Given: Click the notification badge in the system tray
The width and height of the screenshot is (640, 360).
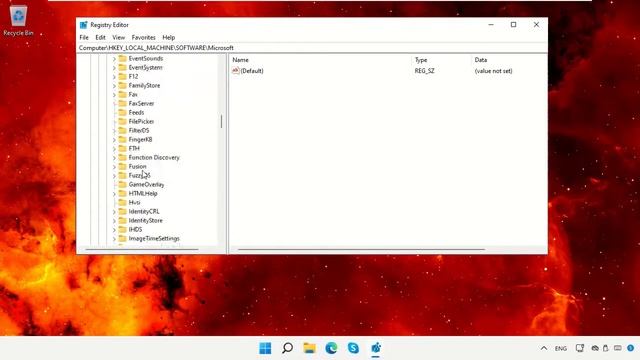Looking at the screenshot, I should [x=631, y=348].
